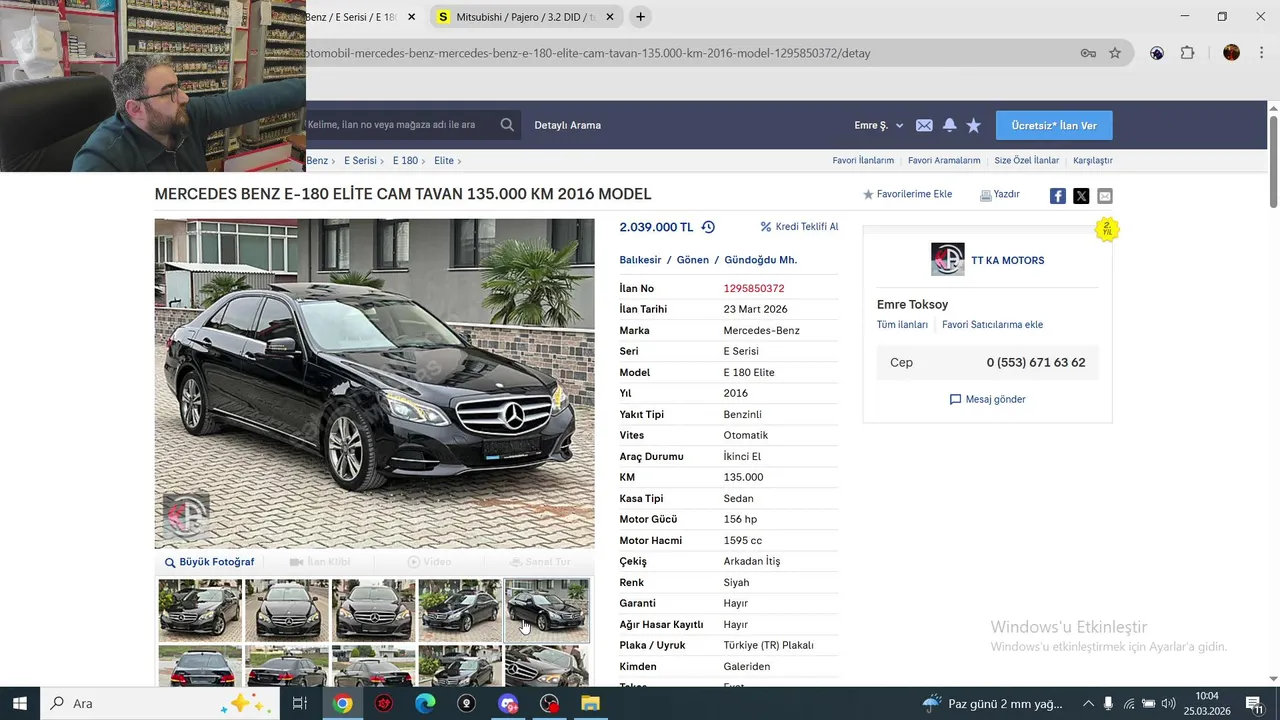
Task: Go to the E 180 breadcrumb
Action: [x=405, y=160]
